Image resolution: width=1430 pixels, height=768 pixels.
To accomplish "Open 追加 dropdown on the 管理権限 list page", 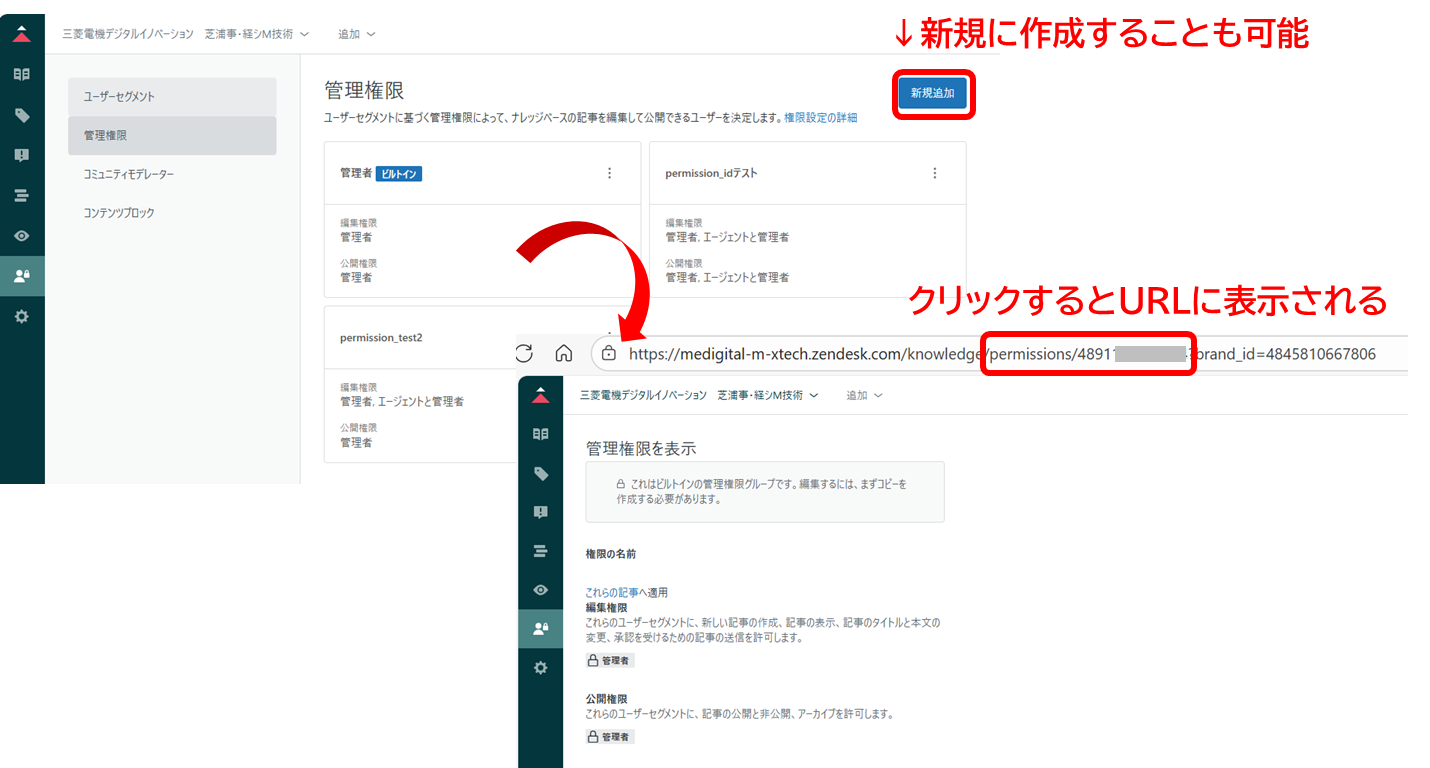I will (357, 34).
